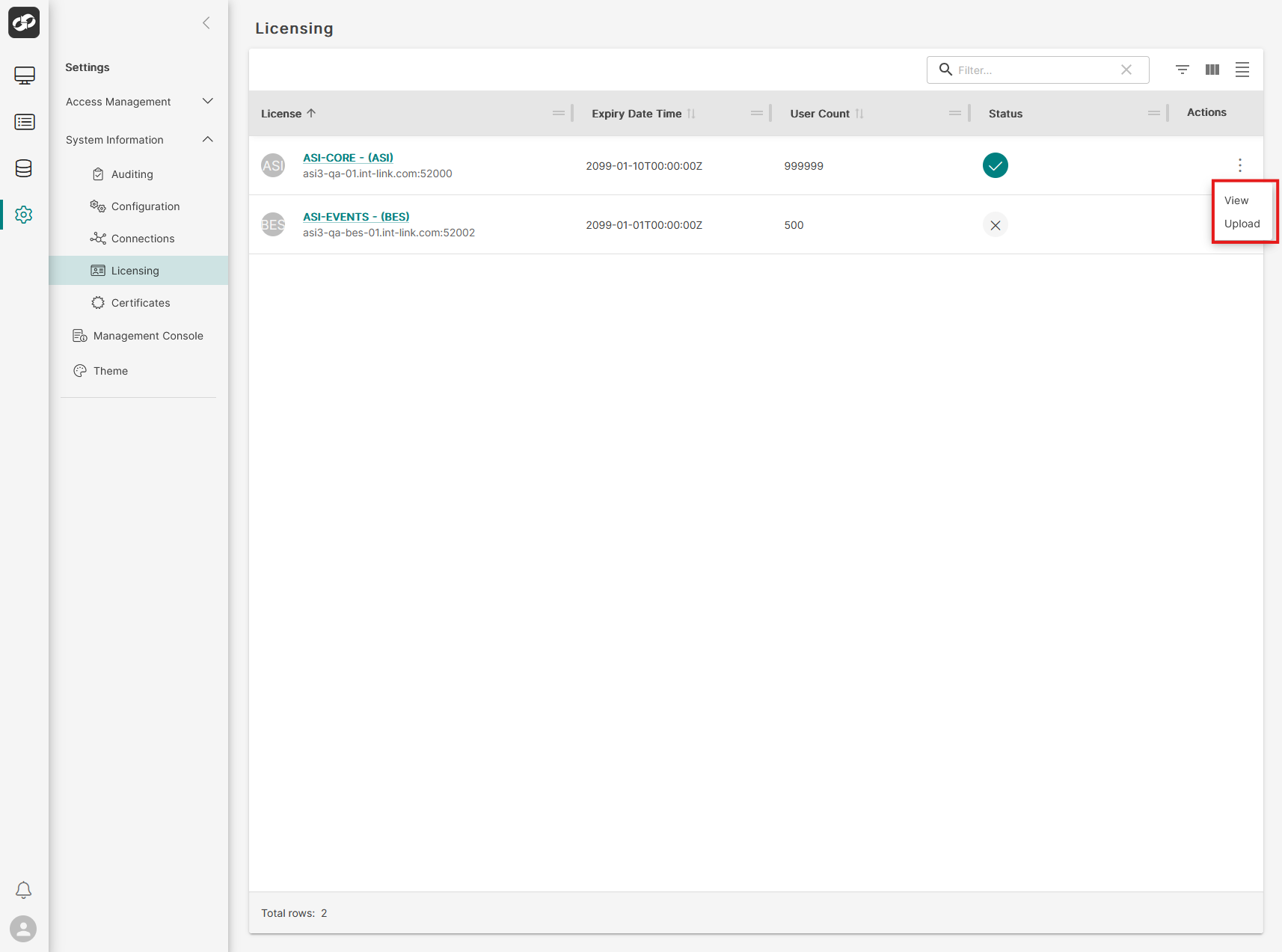Viewport: 1282px width, 952px height.
Task: Click user count 999999
Action: (x=803, y=166)
